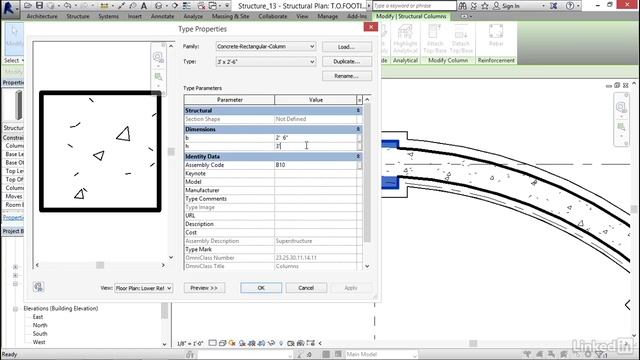Select the North elevation in Project Browser

pyautogui.click(x=40, y=325)
